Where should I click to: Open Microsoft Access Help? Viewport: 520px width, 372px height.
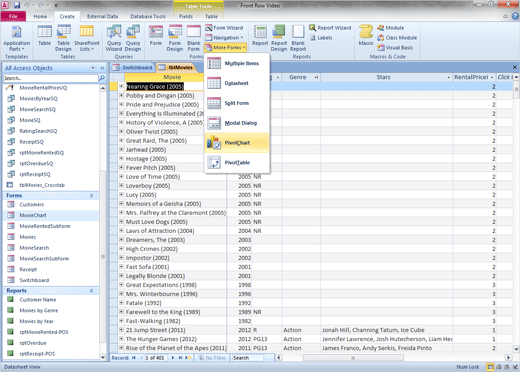click(x=515, y=16)
